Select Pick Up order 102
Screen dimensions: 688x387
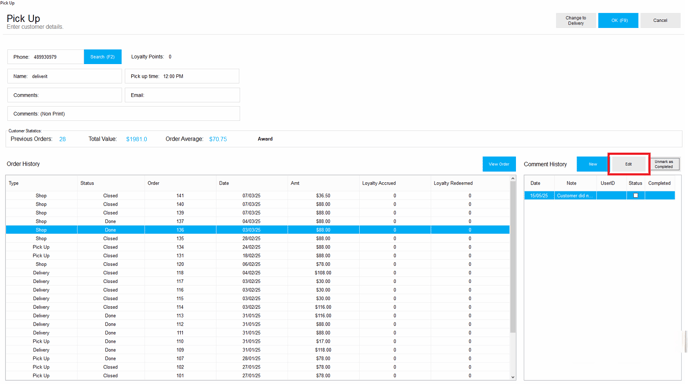coord(258,367)
